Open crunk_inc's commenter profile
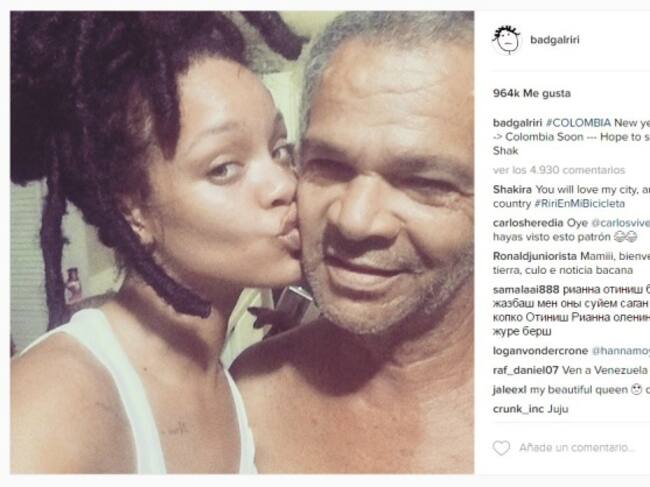This screenshot has height=487, width=650. pos(519,409)
